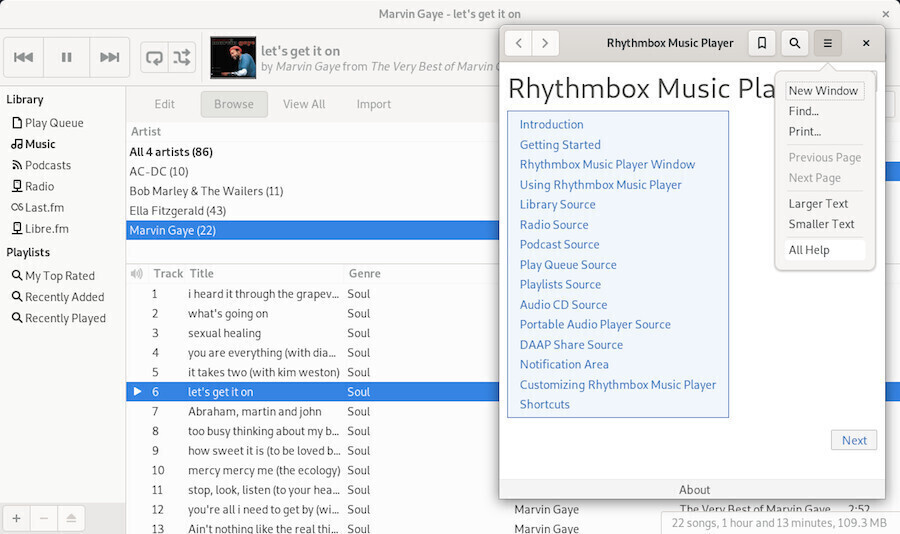The image size is (900, 534).
Task: Select New Window menu item
Action: [x=824, y=91]
